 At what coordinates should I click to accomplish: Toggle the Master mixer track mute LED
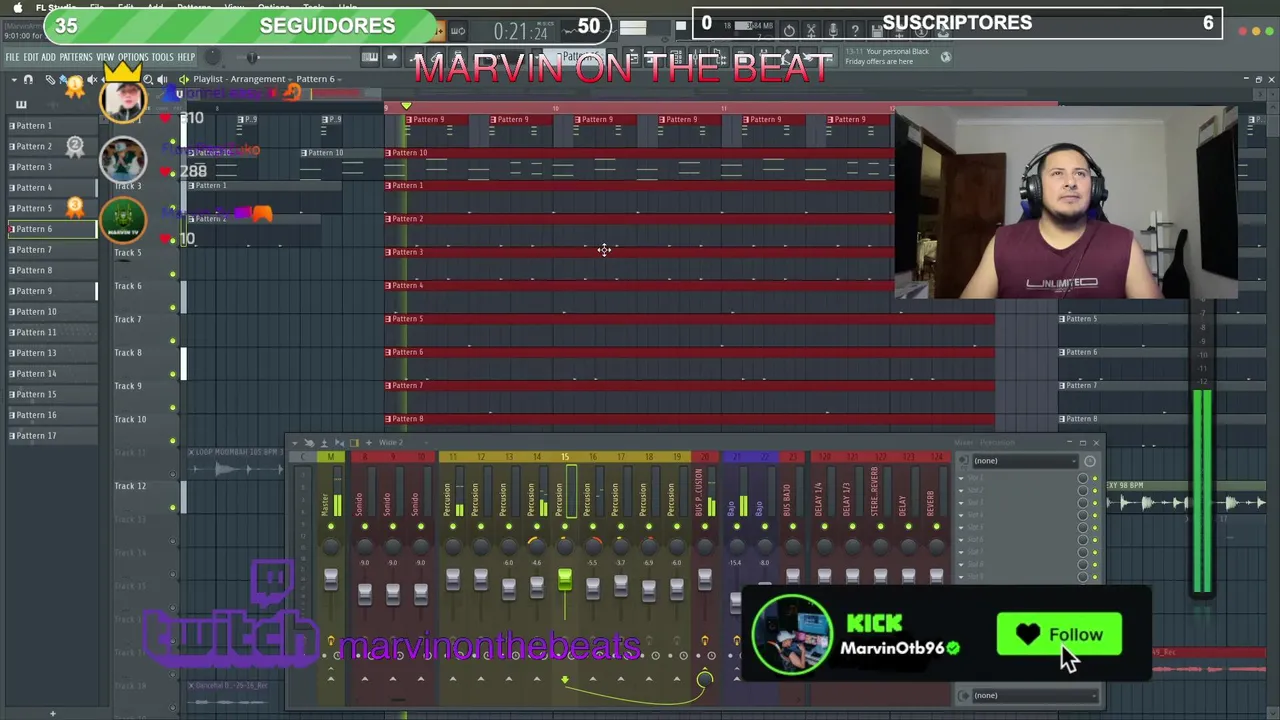coord(331,527)
